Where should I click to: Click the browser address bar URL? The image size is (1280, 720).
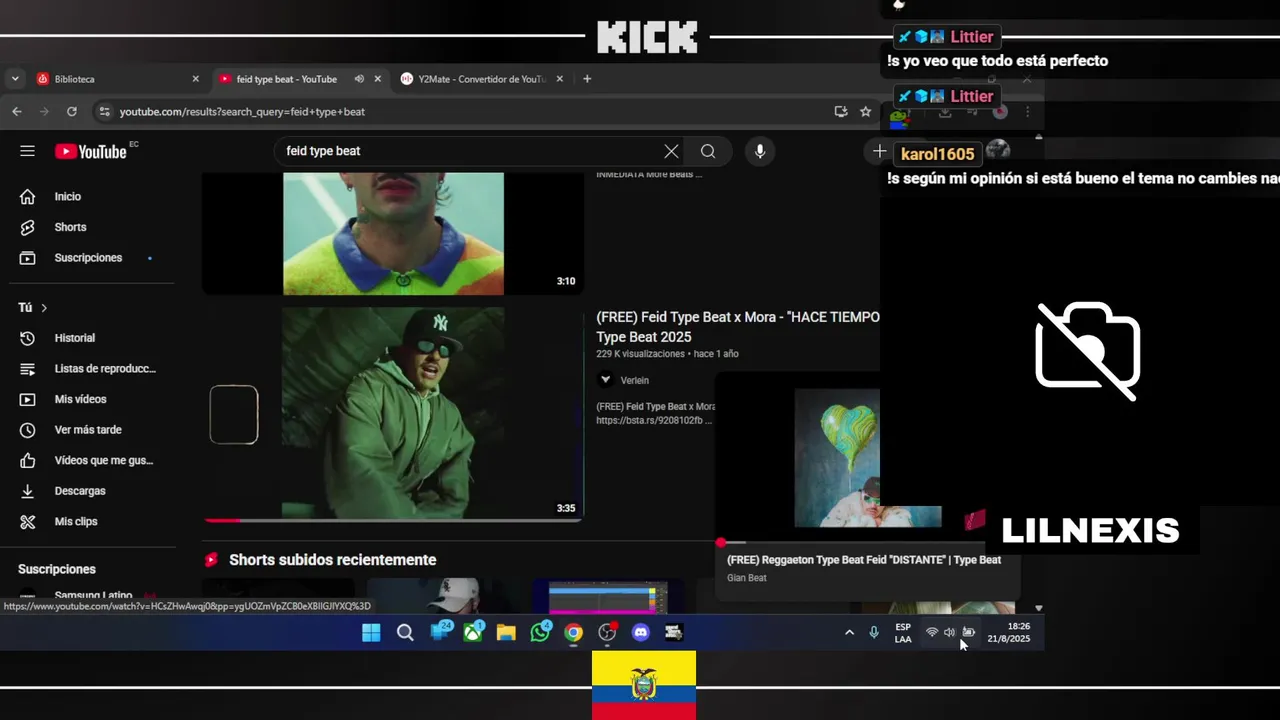[x=242, y=112]
